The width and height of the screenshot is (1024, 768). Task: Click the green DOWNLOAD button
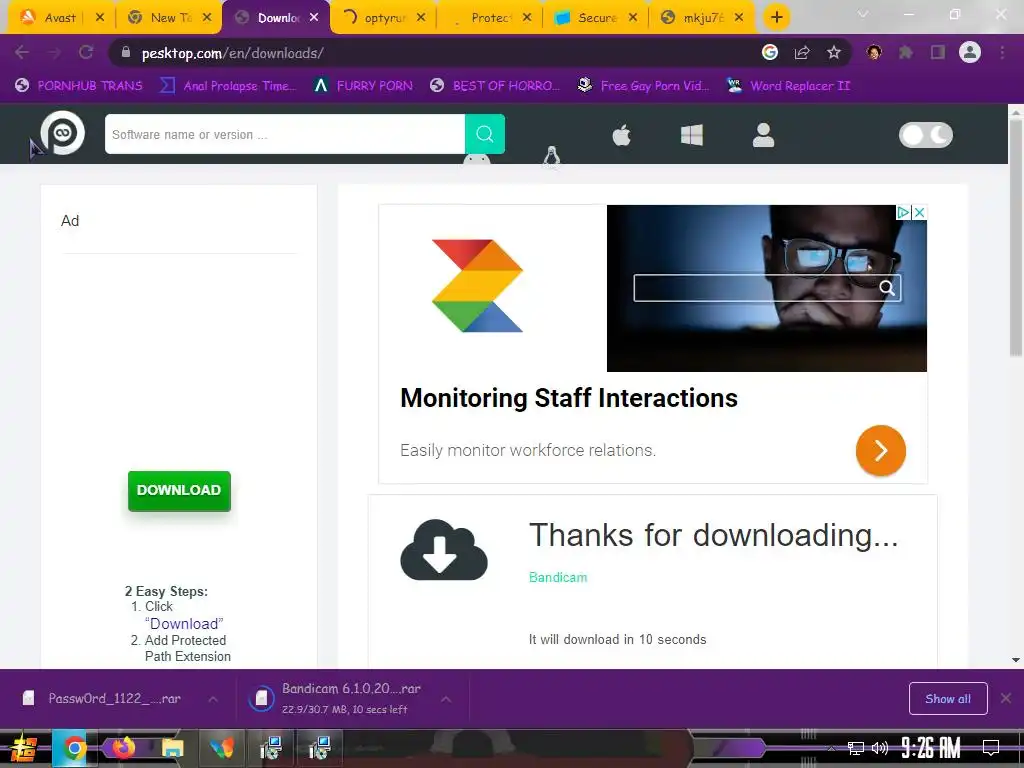click(x=179, y=490)
